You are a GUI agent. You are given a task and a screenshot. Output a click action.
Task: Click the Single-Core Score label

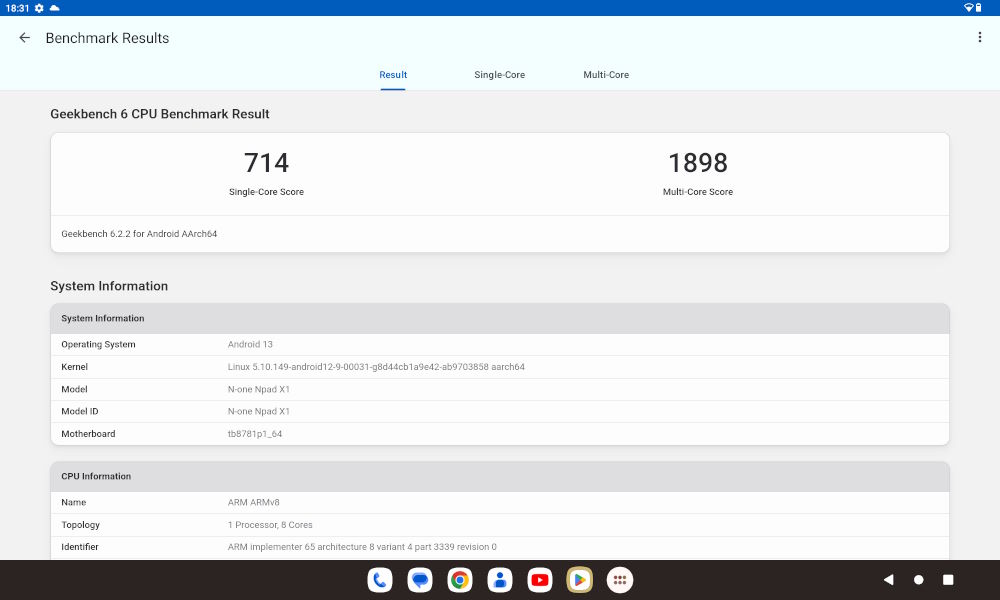coord(267,192)
